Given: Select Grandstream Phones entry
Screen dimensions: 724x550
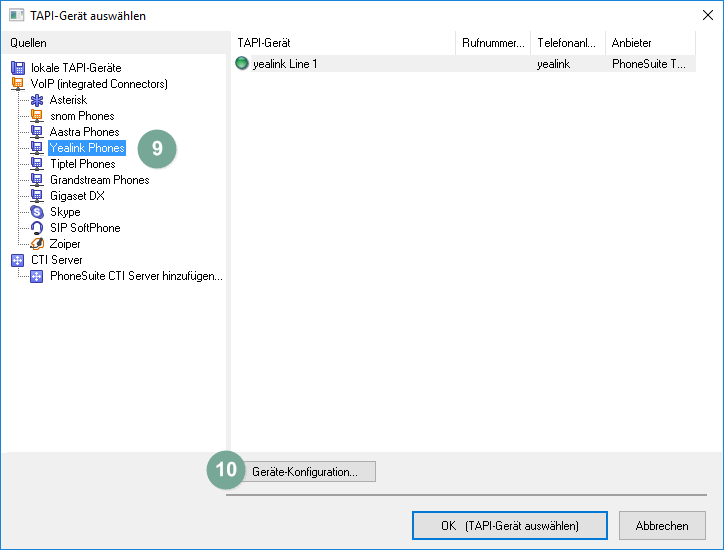Looking at the screenshot, I should click(x=99, y=180).
